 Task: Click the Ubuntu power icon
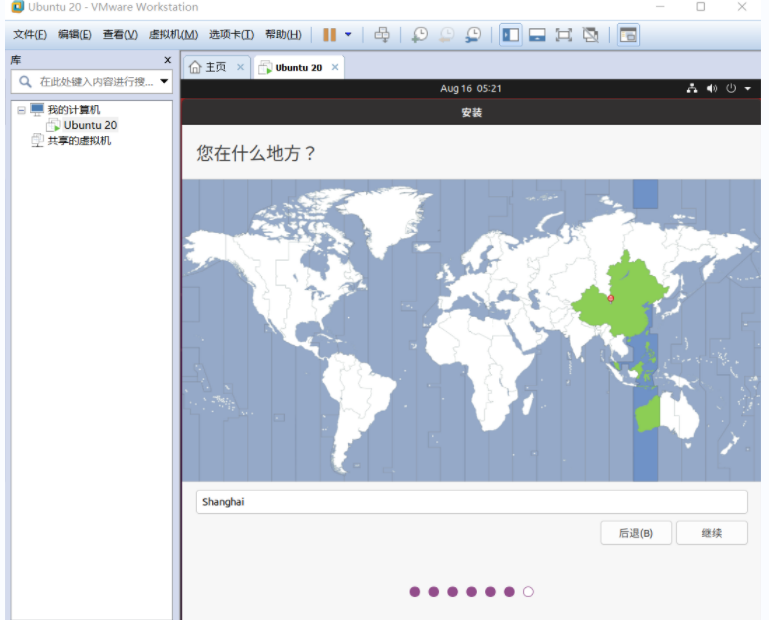pyautogui.click(x=731, y=89)
